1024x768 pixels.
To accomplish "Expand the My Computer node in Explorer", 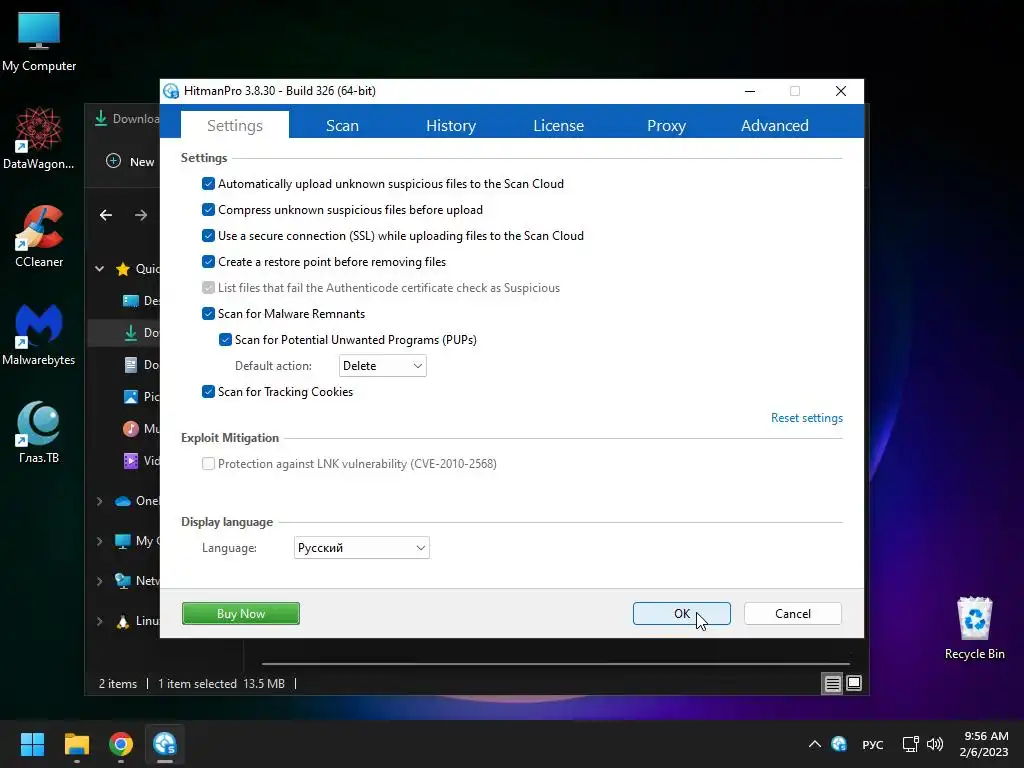I will click(99, 541).
